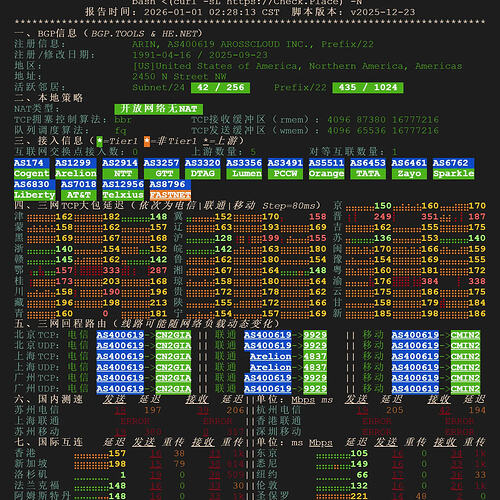Click the 开放网络无NAT green badge

158,109
